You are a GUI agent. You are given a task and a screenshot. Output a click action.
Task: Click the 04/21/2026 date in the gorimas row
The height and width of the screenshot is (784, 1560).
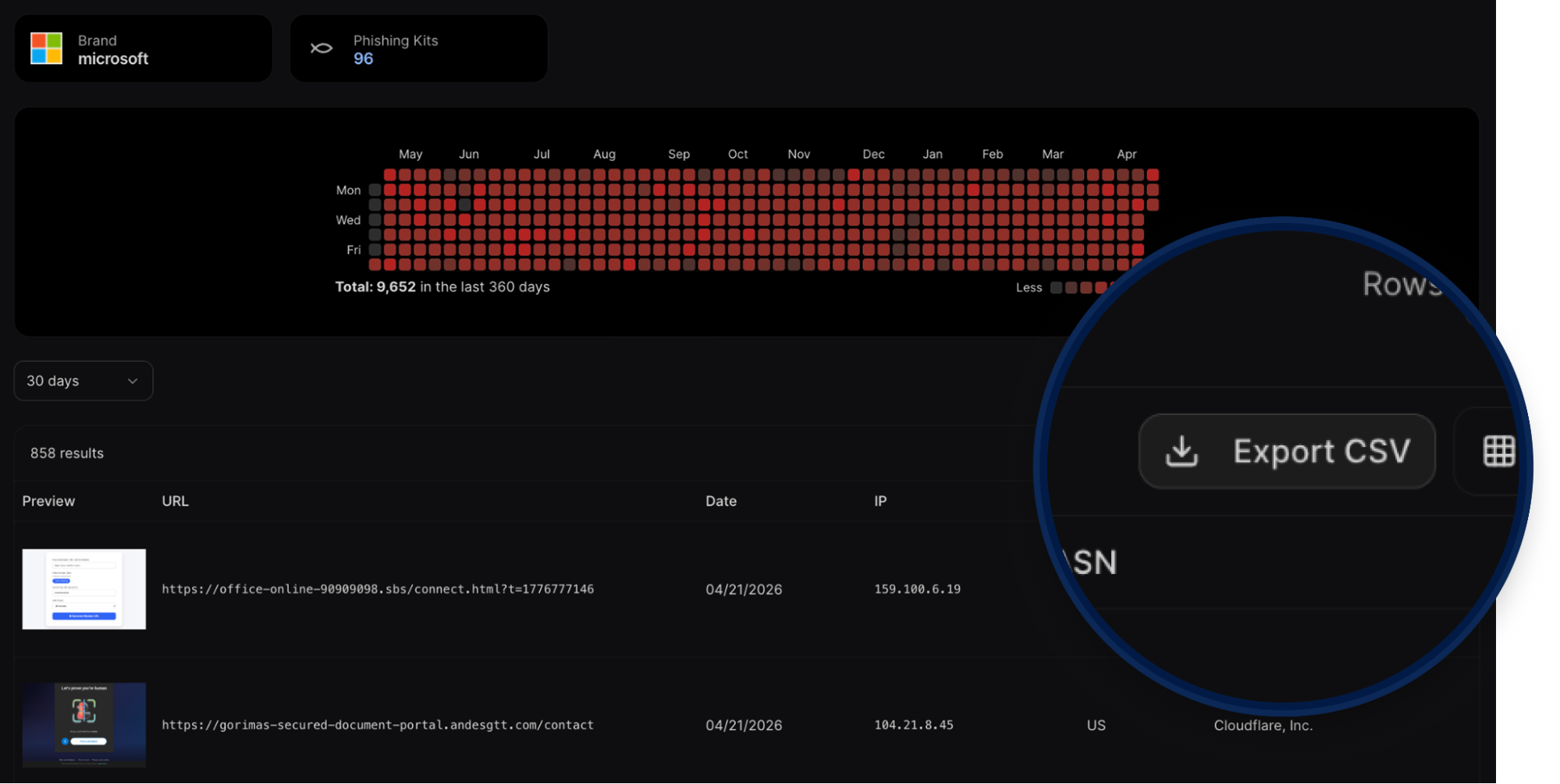pos(744,725)
